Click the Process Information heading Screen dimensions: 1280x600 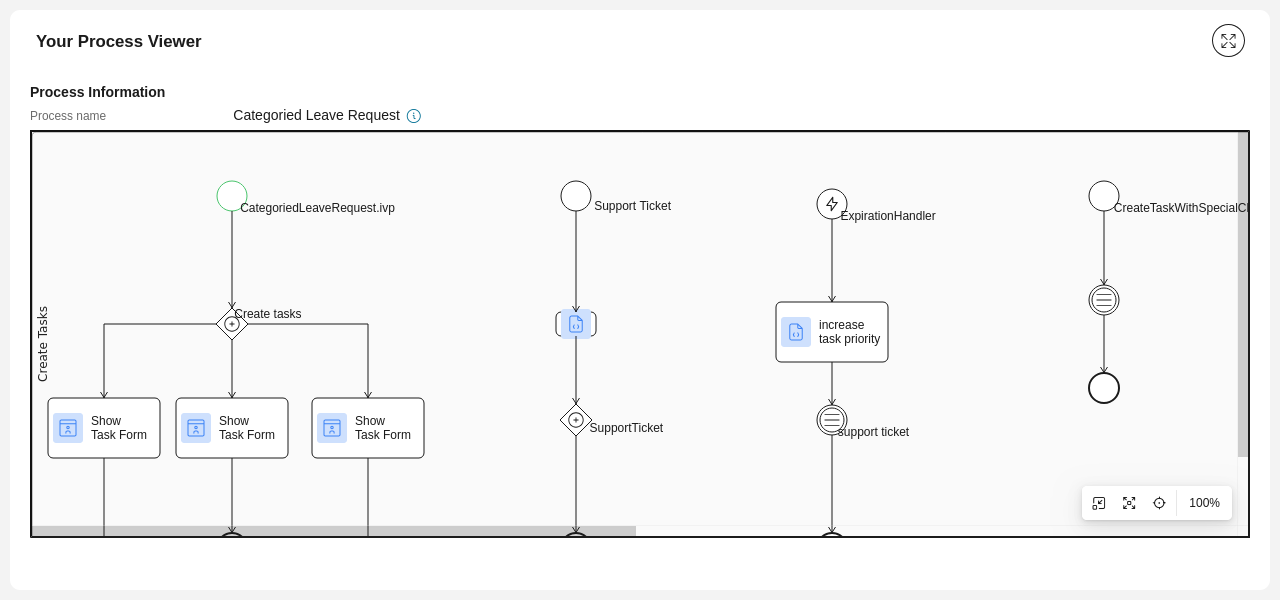(98, 92)
